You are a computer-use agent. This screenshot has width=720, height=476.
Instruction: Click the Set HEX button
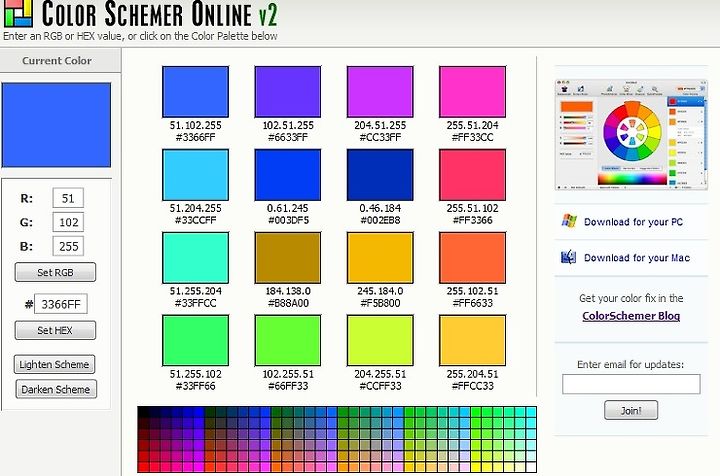(56, 330)
